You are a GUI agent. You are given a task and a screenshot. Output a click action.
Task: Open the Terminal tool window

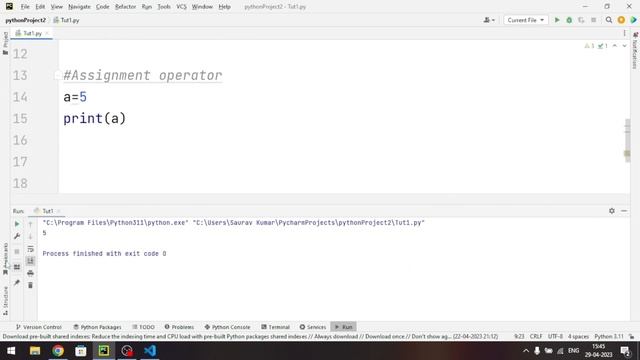(276, 327)
